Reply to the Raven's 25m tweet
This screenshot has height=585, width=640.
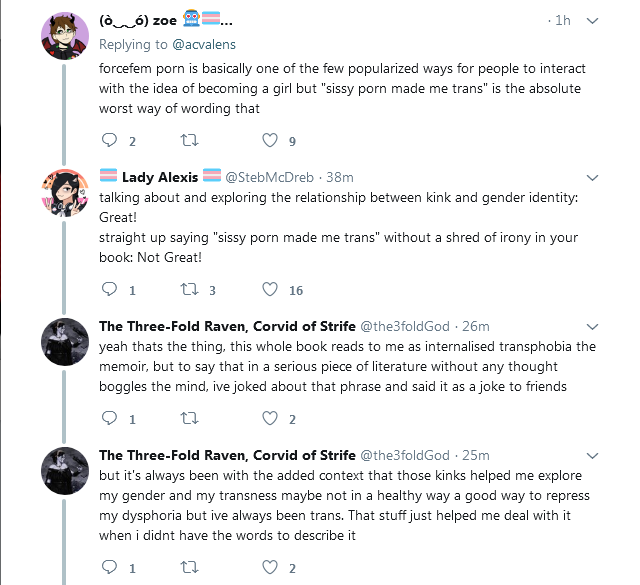pyautogui.click(x=110, y=568)
